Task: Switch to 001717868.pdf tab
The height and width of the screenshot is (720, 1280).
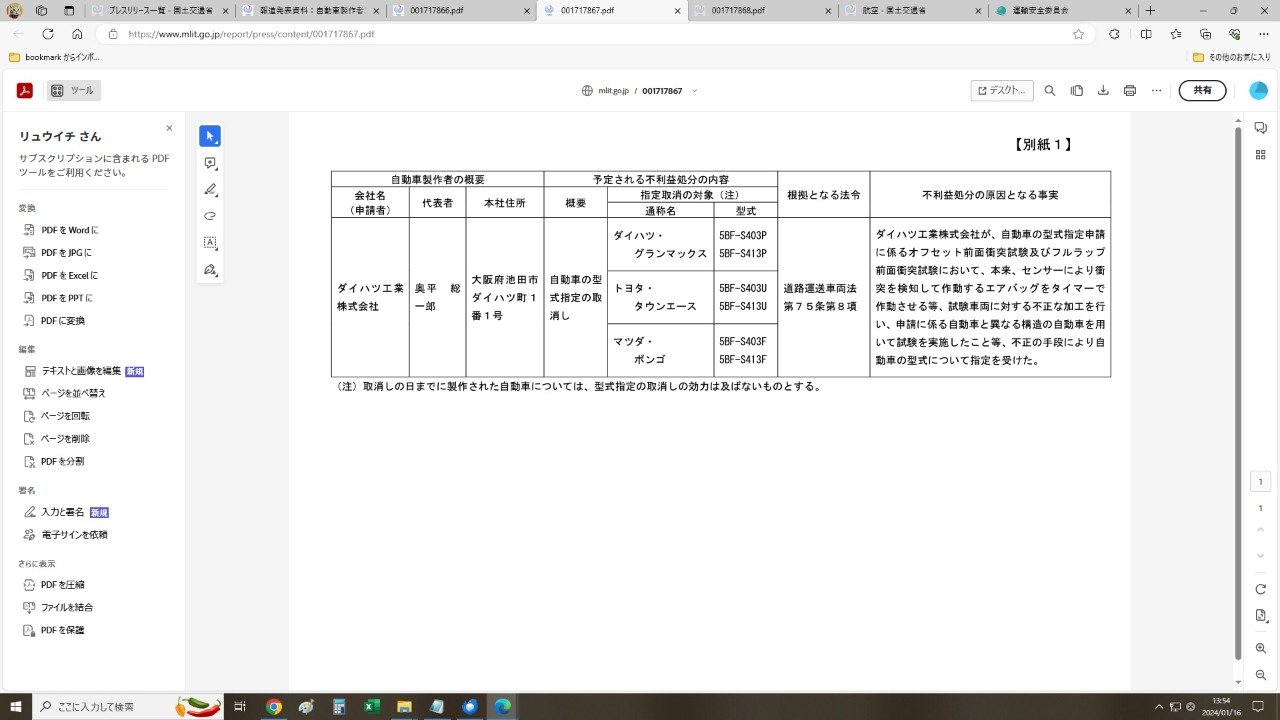Action: pyautogui.click(x=762, y=10)
